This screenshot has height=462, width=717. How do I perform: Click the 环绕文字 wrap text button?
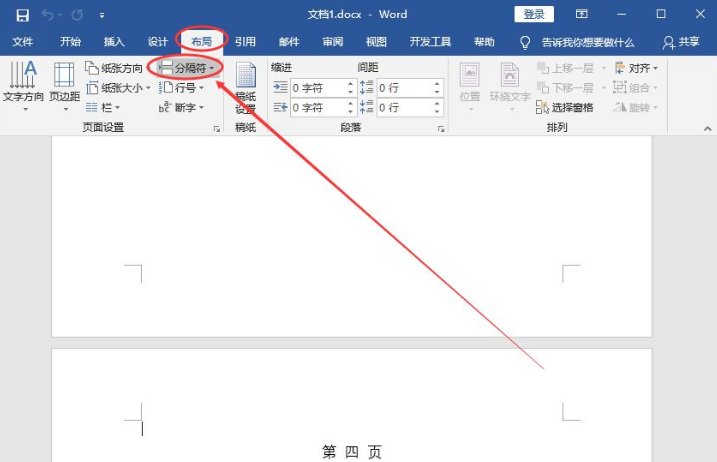(510, 86)
